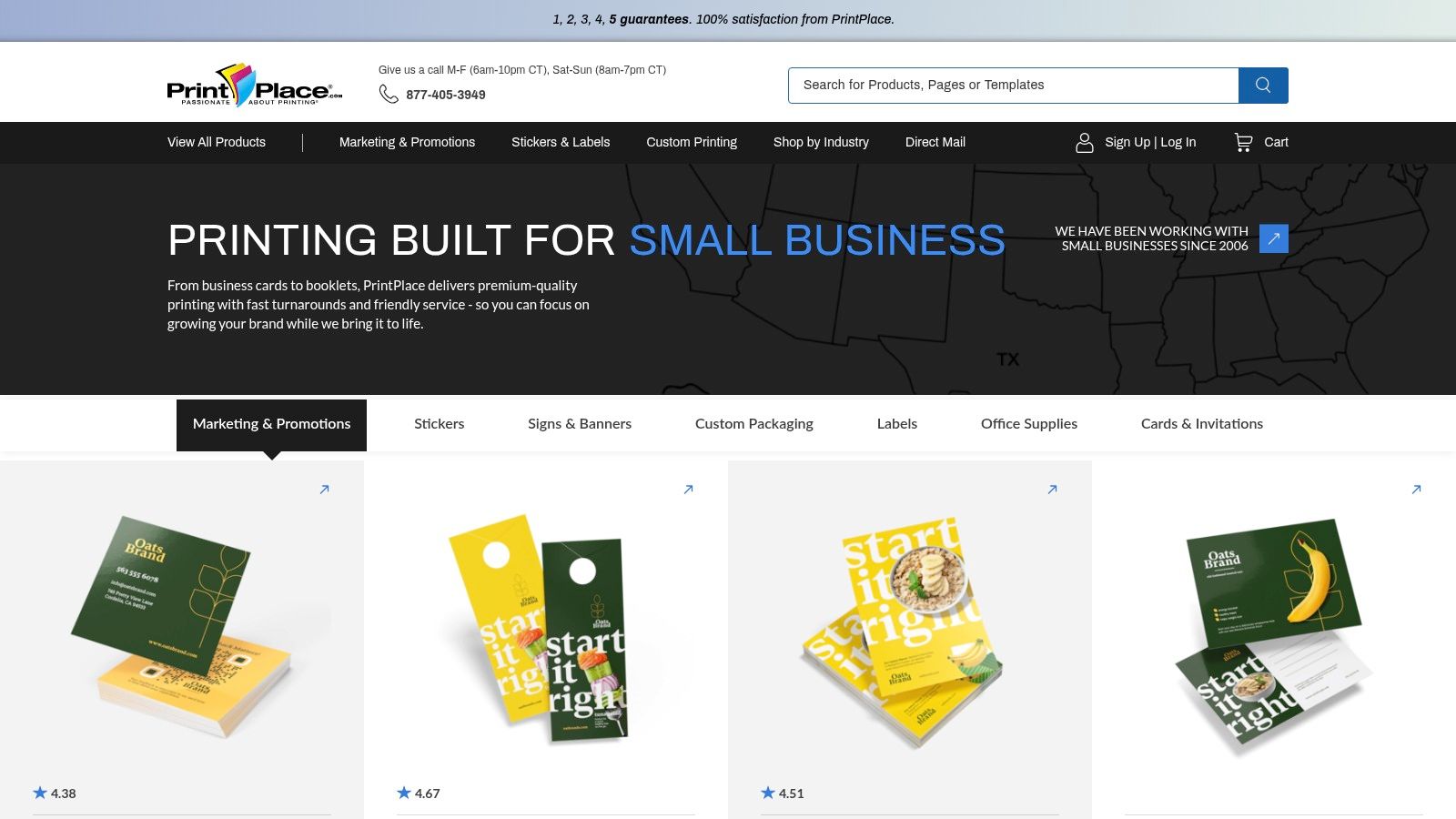Switch to the Labels tab
The height and width of the screenshot is (819, 1456).
[x=897, y=424]
